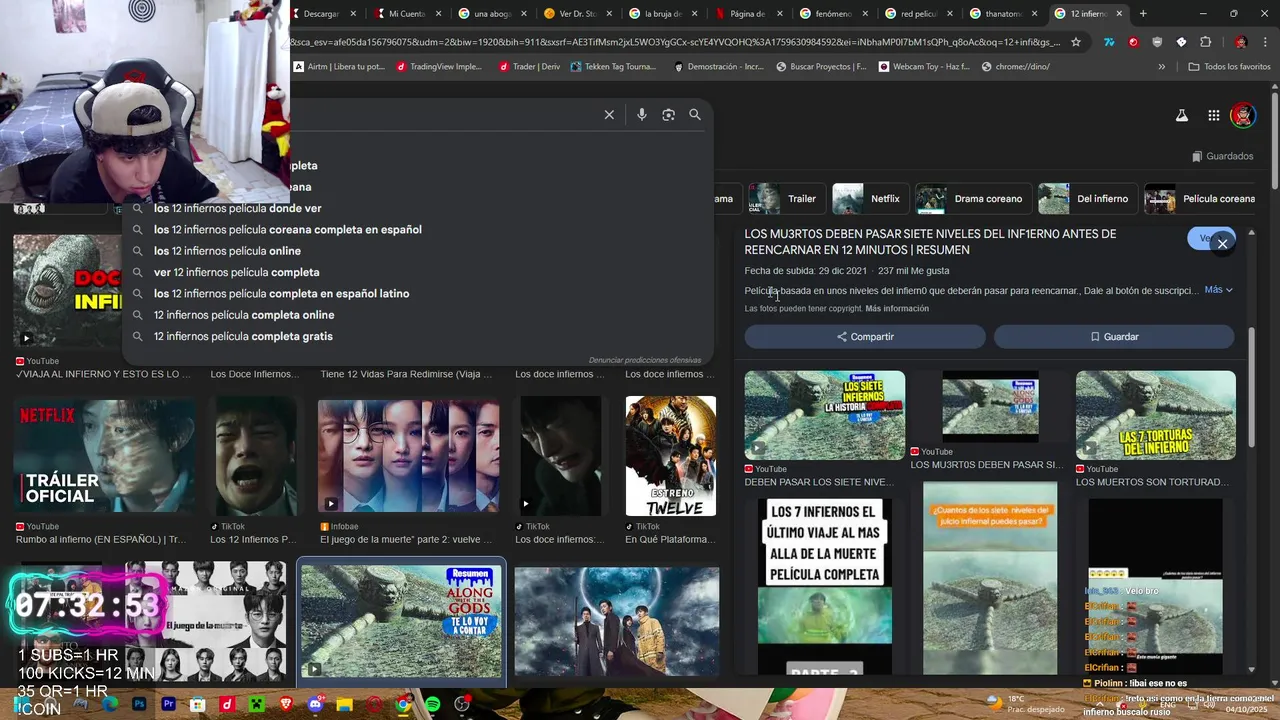
Task: Open 'Tekken Tag Tourna...' bookmark
Action: click(x=613, y=67)
